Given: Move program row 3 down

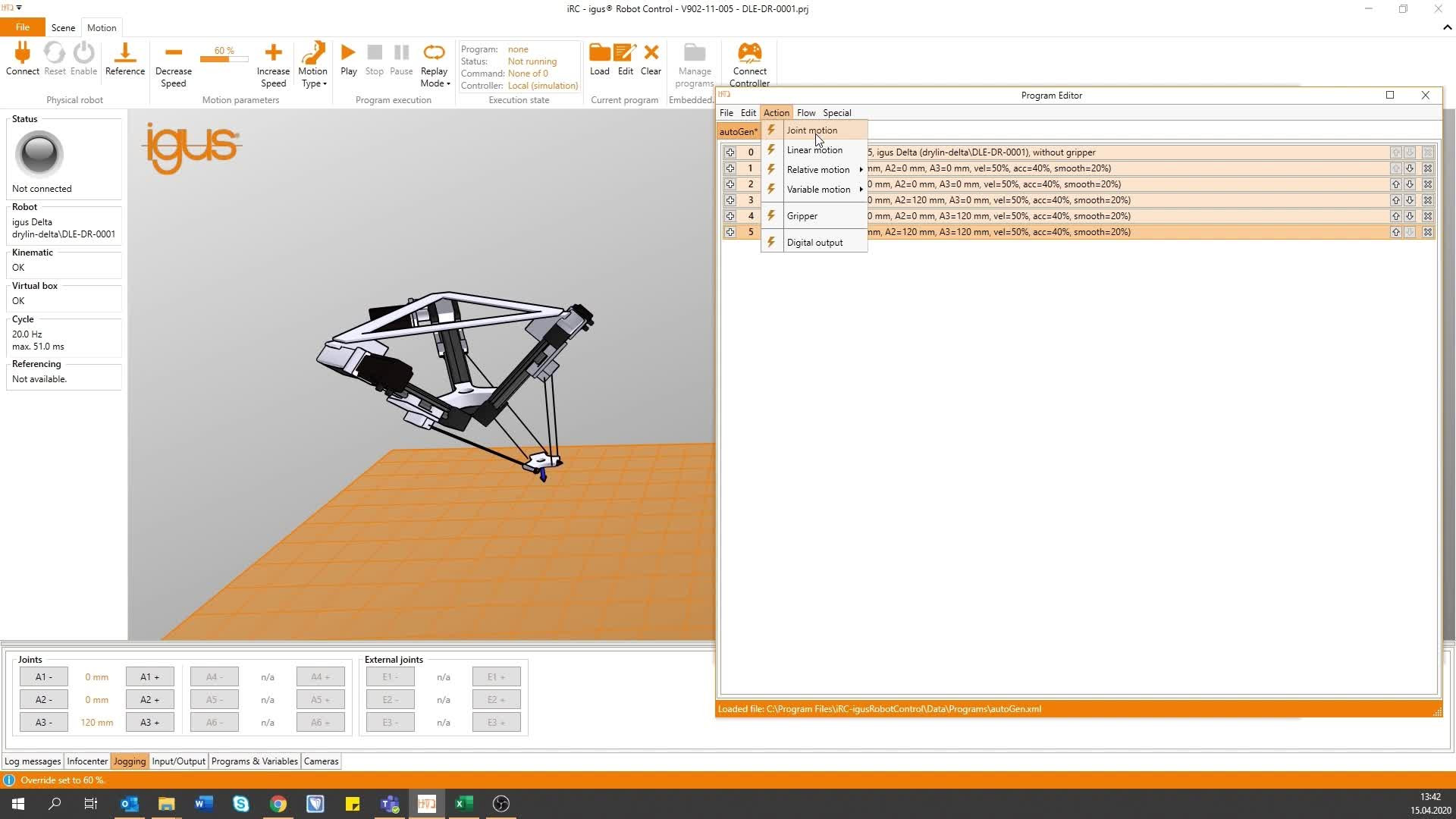Looking at the screenshot, I should coord(1410,200).
